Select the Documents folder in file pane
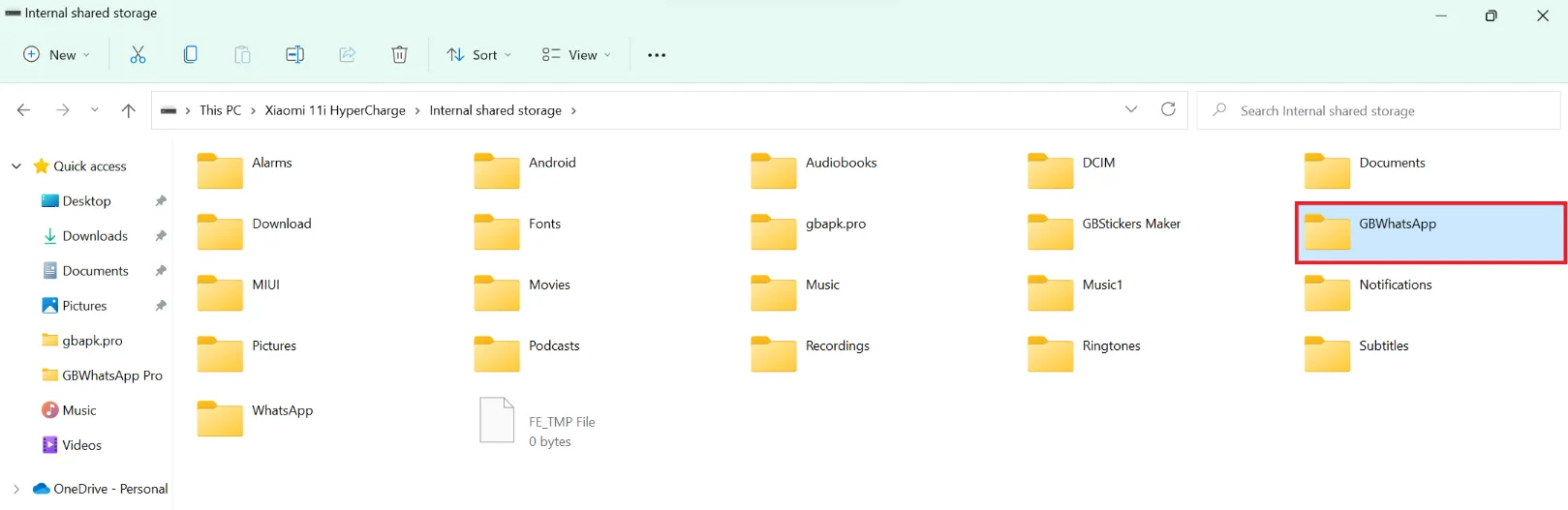The height and width of the screenshot is (510, 1568). coord(1365,171)
